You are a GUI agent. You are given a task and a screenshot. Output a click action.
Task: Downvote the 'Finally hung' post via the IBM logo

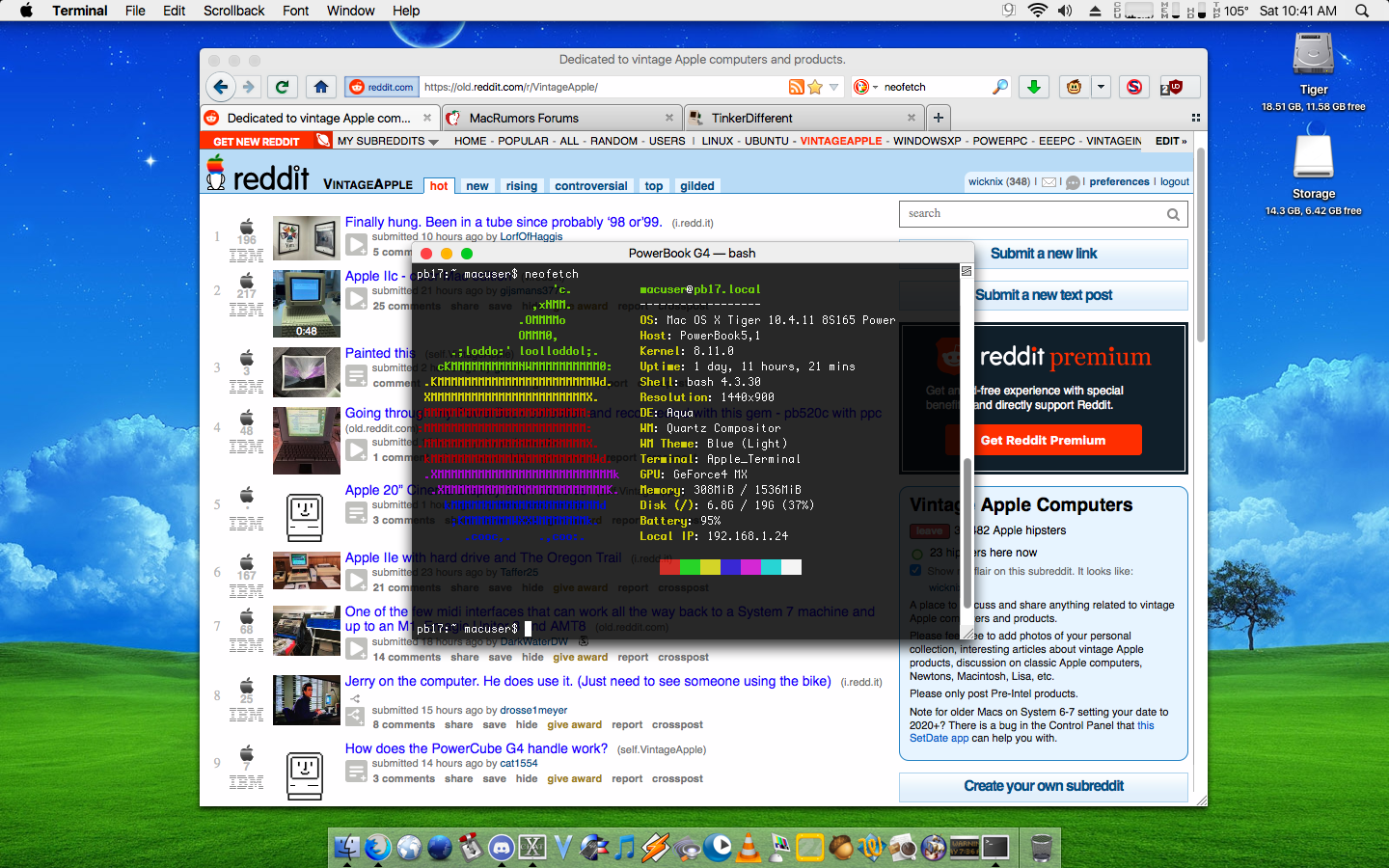(247, 256)
